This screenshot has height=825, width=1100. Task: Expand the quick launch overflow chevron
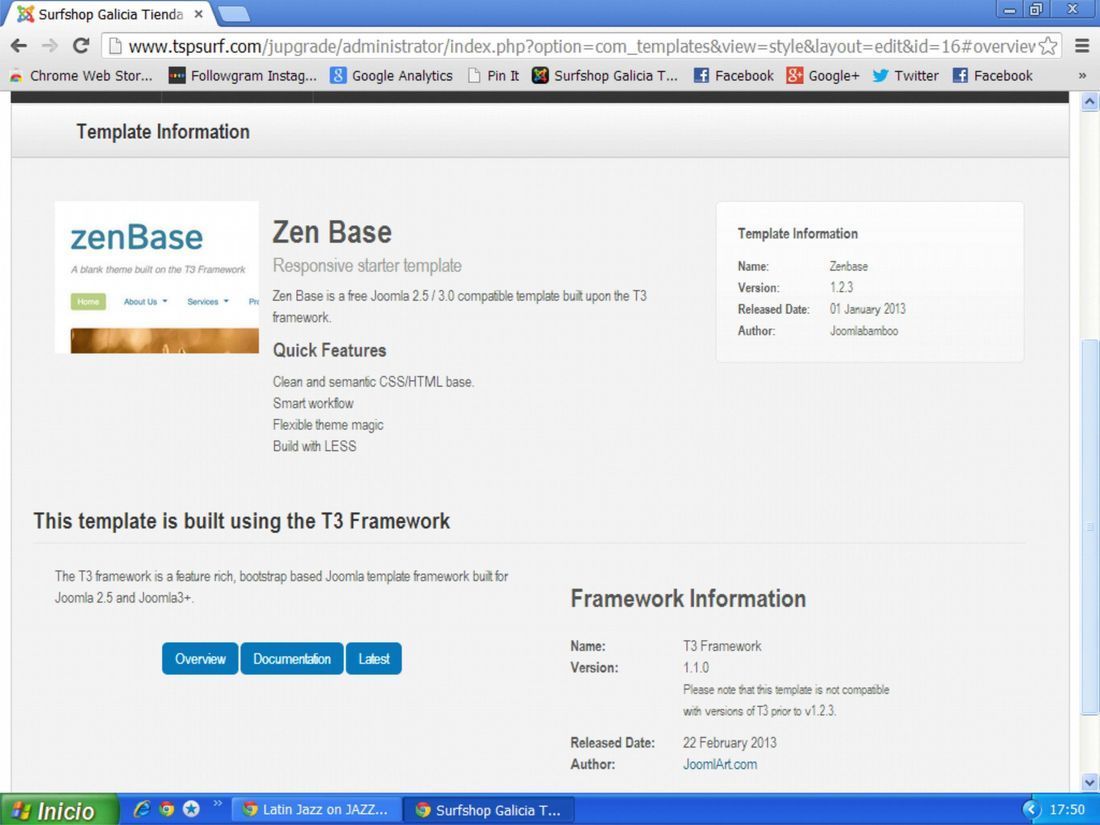click(x=217, y=803)
